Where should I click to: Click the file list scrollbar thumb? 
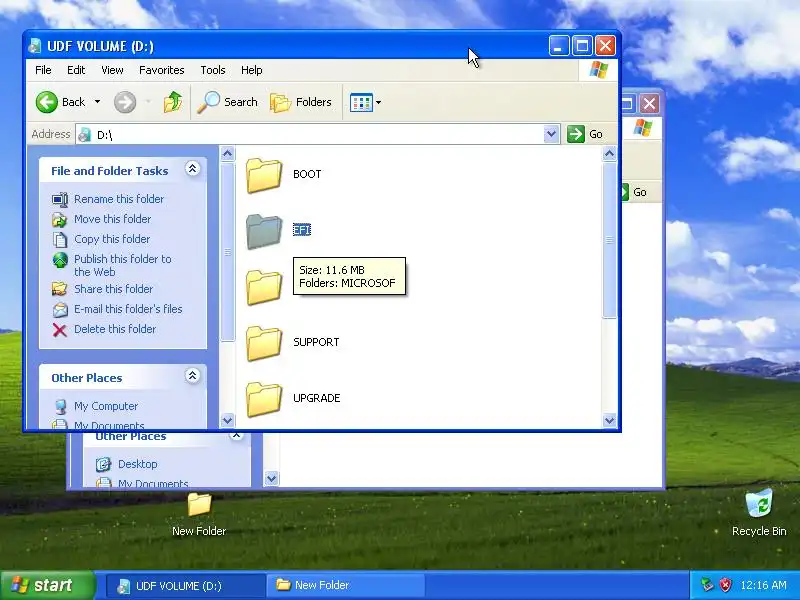pyautogui.click(x=609, y=240)
